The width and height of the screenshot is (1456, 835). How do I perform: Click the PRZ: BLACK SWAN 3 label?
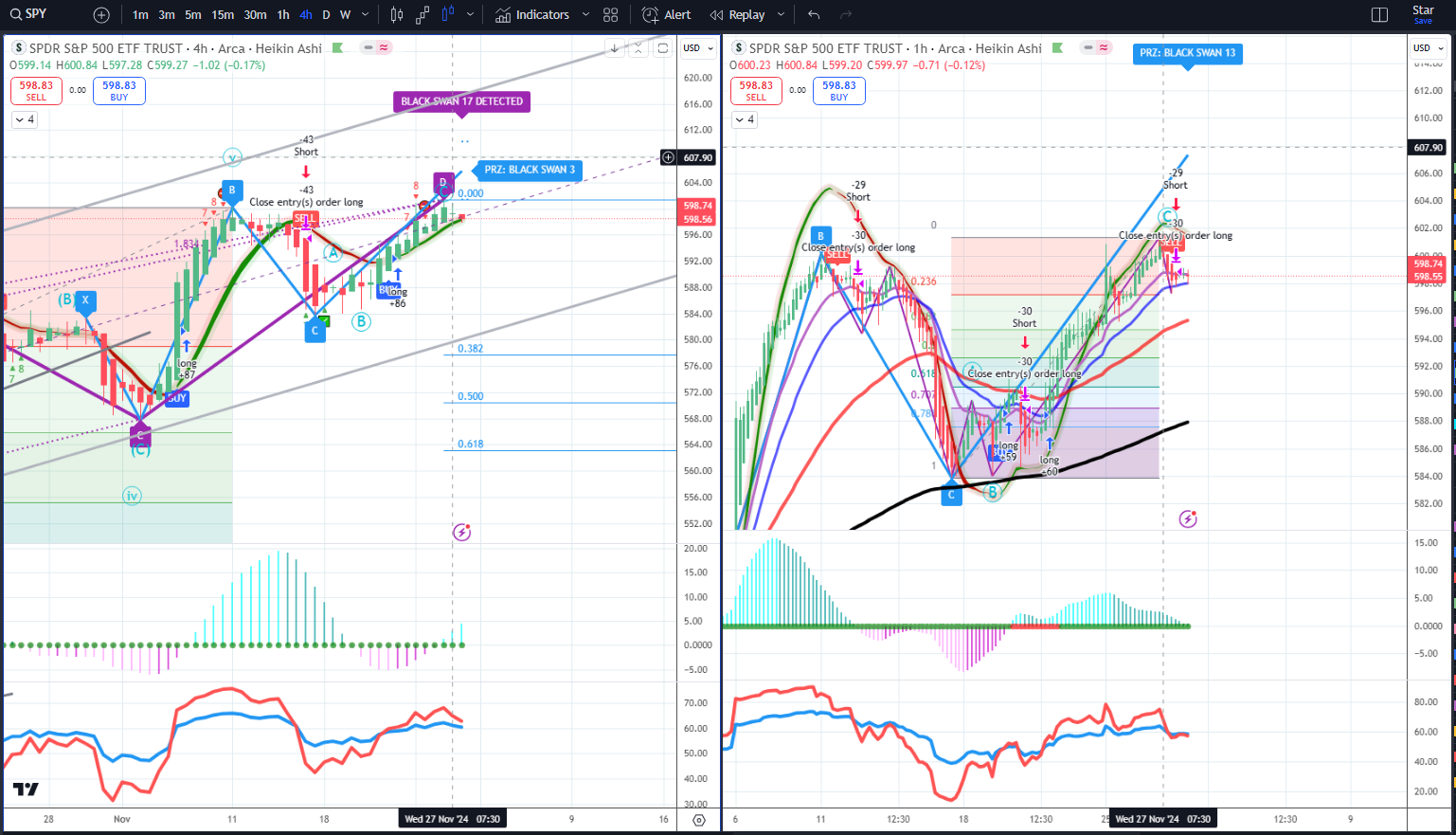tap(529, 170)
